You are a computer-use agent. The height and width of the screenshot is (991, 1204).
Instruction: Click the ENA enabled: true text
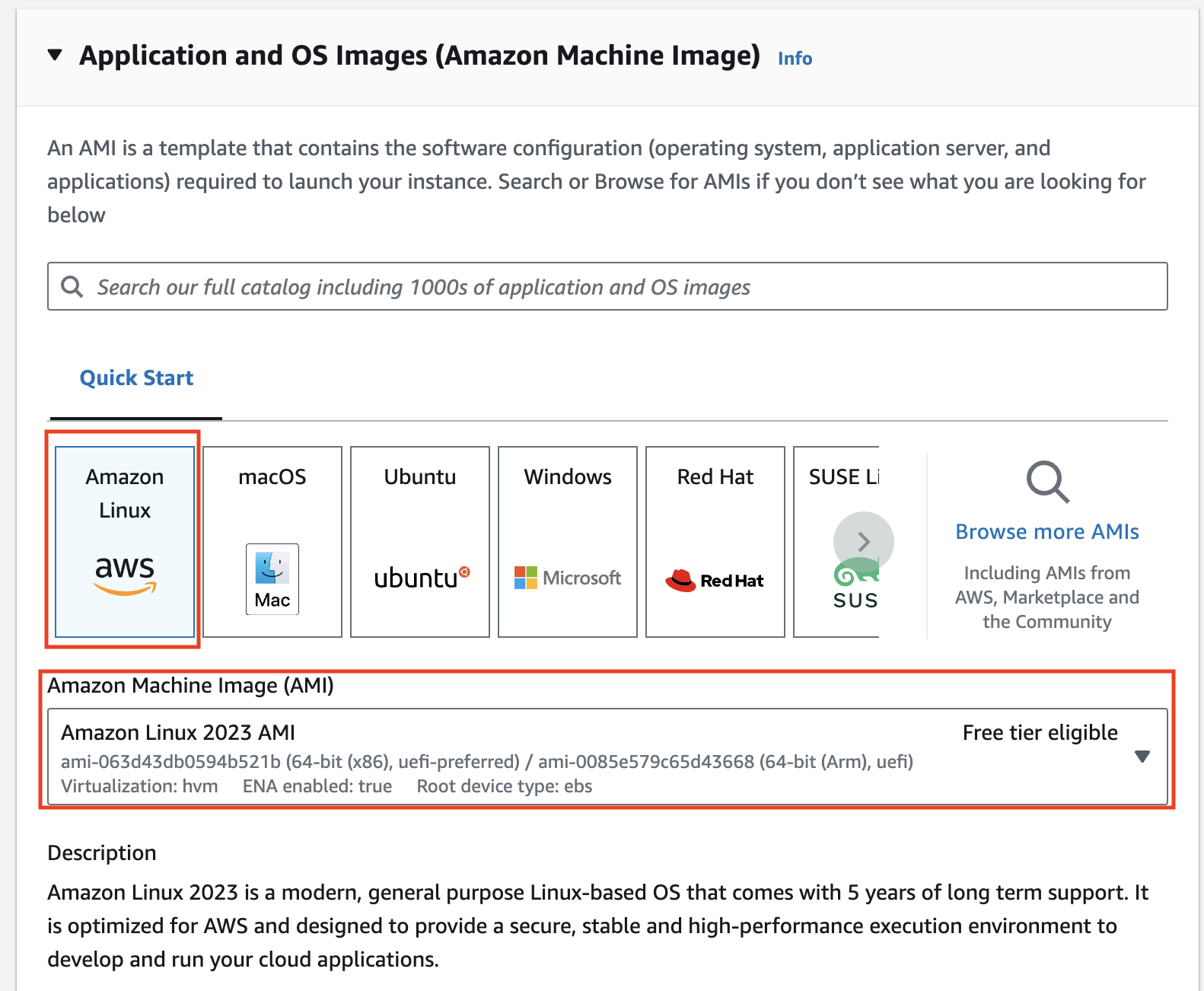click(x=317, y=786)
